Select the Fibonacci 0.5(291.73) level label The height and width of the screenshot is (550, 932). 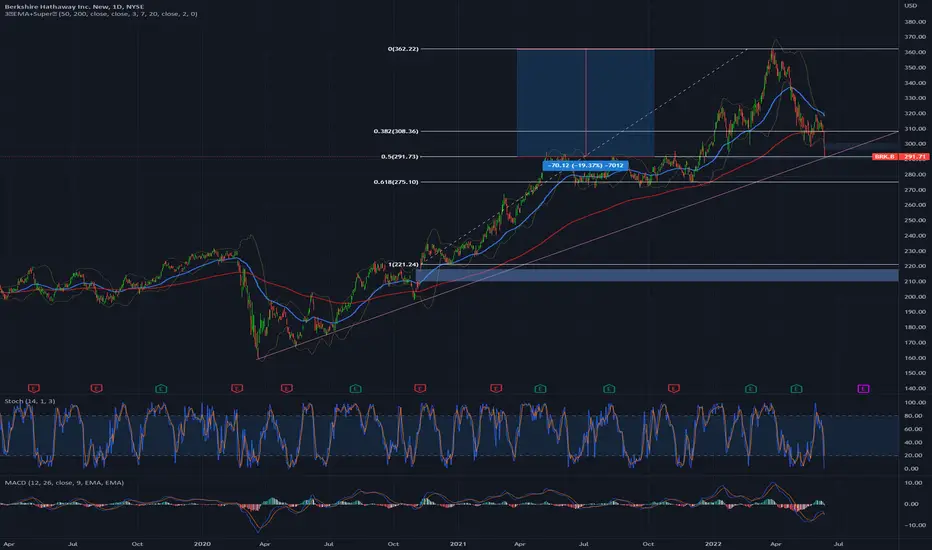(x=399, y=156)
